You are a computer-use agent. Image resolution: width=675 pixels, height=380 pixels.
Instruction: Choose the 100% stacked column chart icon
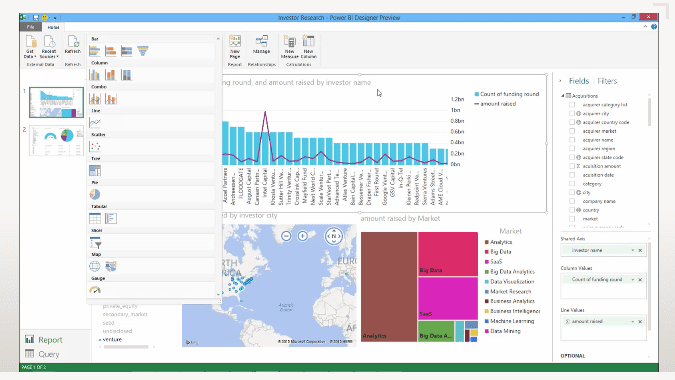click(x=126, y=75)
